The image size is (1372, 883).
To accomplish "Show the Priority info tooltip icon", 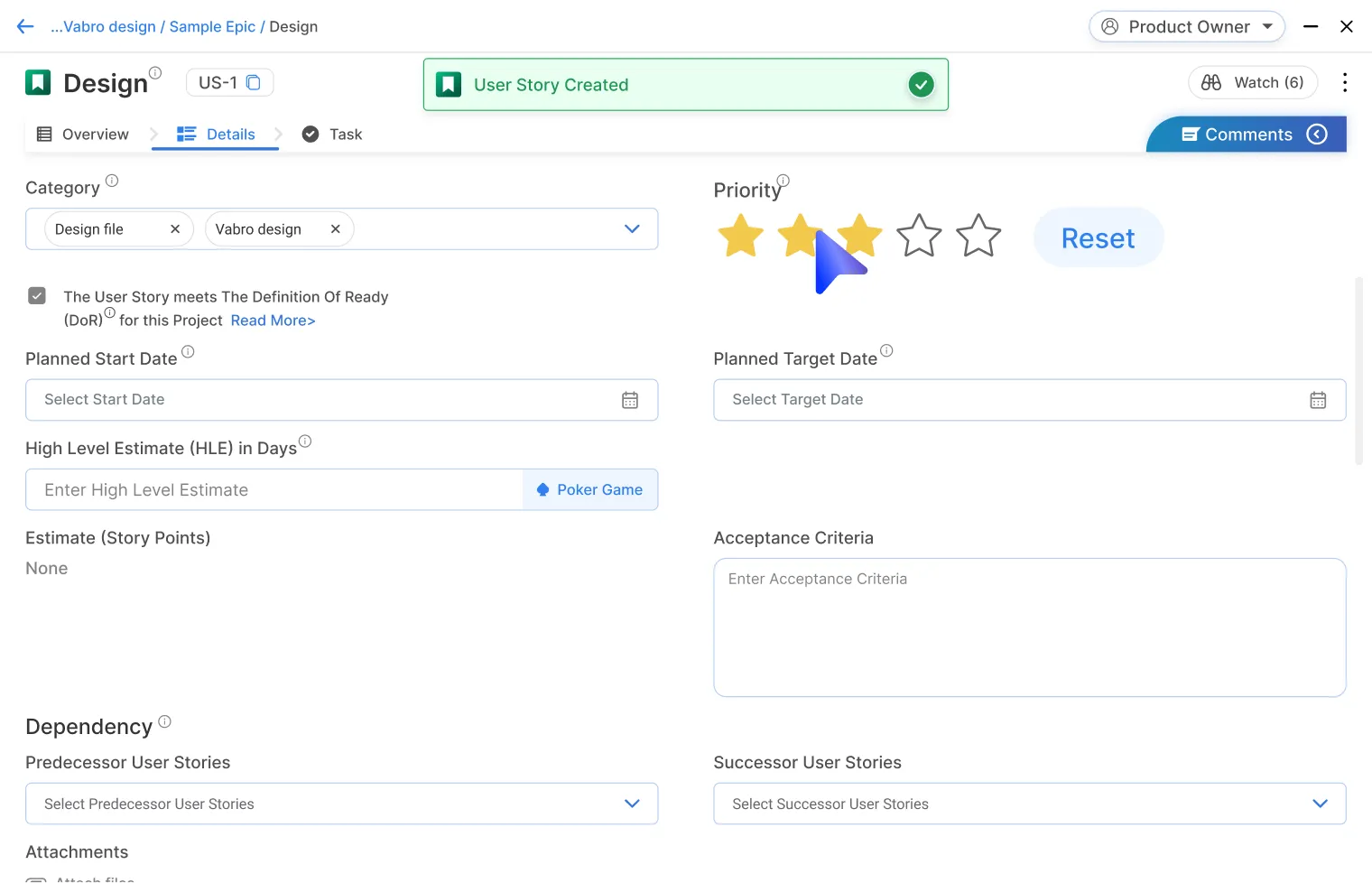I will (x=783, y=181).
